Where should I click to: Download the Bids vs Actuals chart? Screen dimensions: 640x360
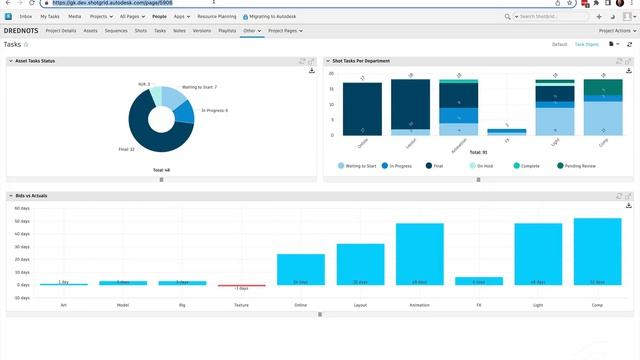pos(629,205)
